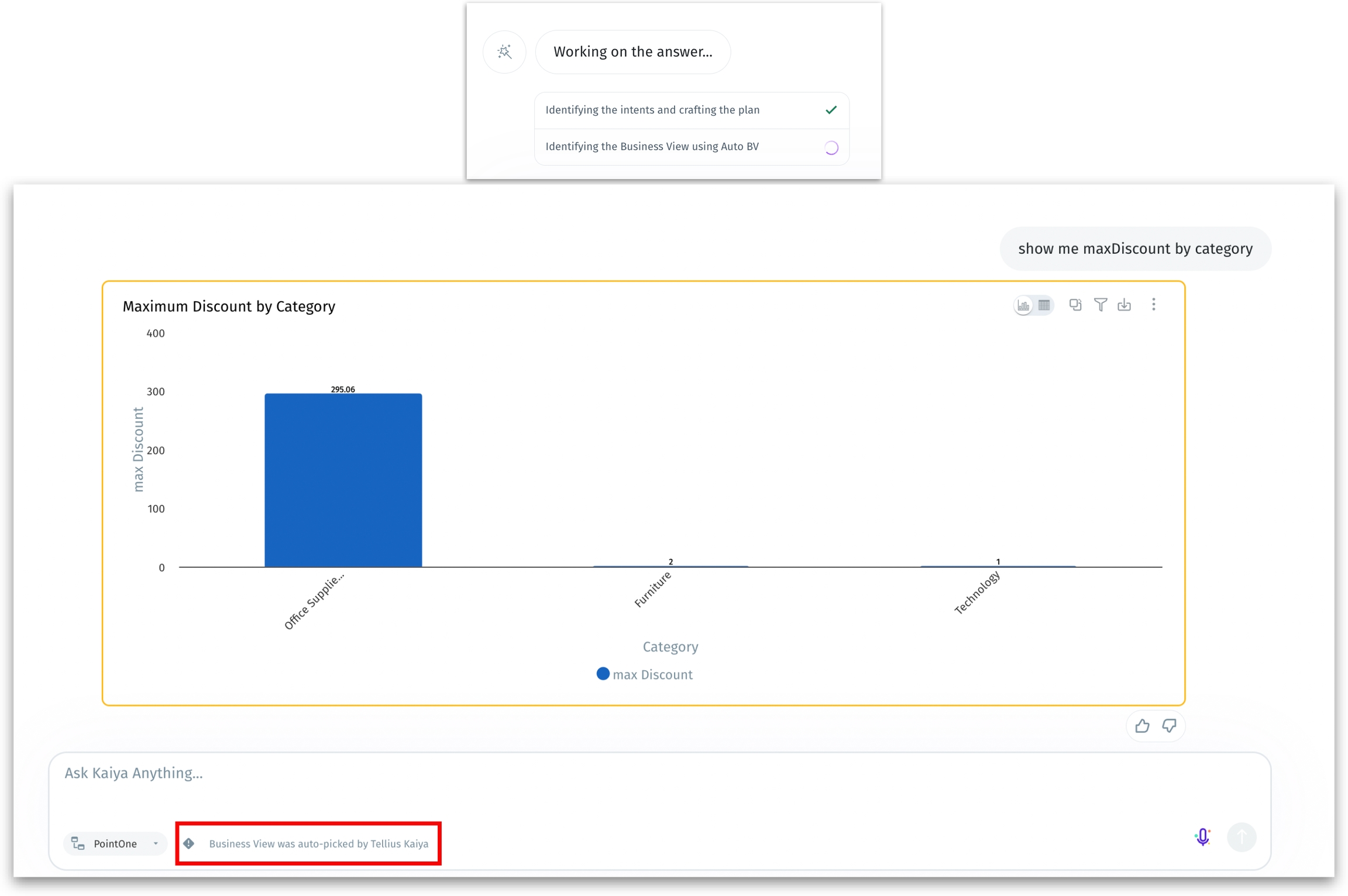Click 'Identifying the intents and crafting the plan' step
The height and width of the screenshot is (896, 1348).
click(692, 110)
